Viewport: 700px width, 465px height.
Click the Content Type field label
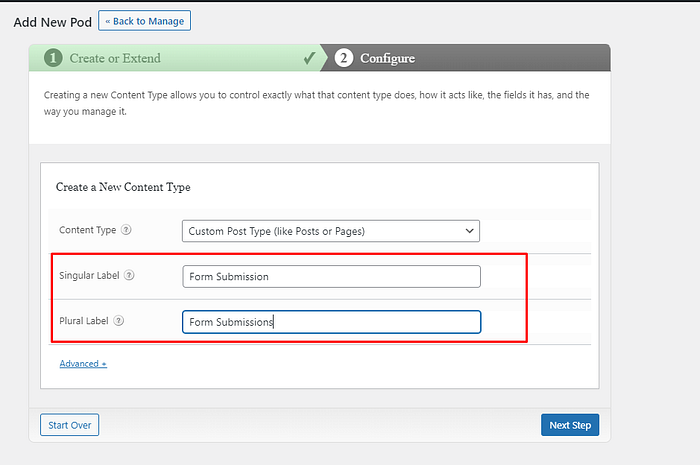pyautogui.click(x=87, y=230)
